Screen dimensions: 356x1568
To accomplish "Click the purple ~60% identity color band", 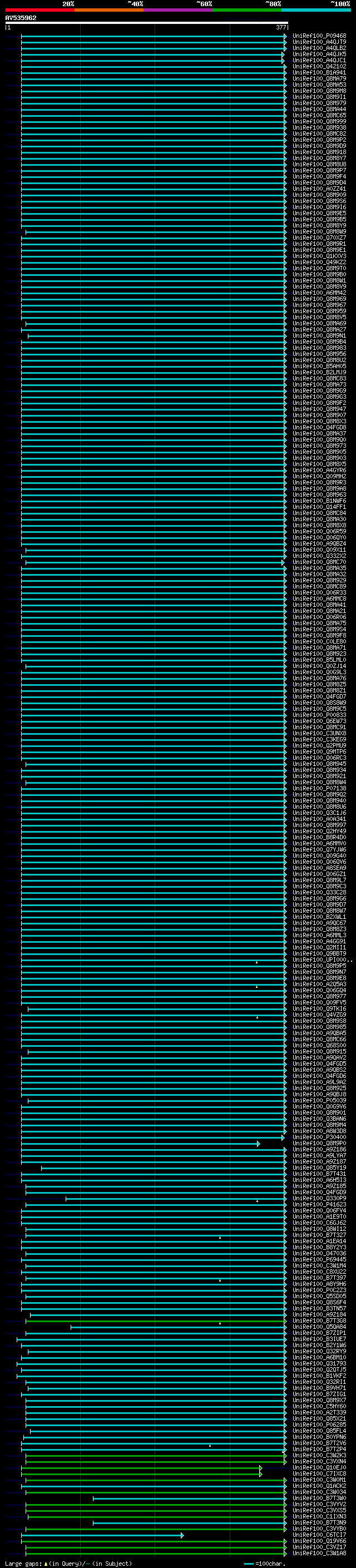I will coord(179,10).
